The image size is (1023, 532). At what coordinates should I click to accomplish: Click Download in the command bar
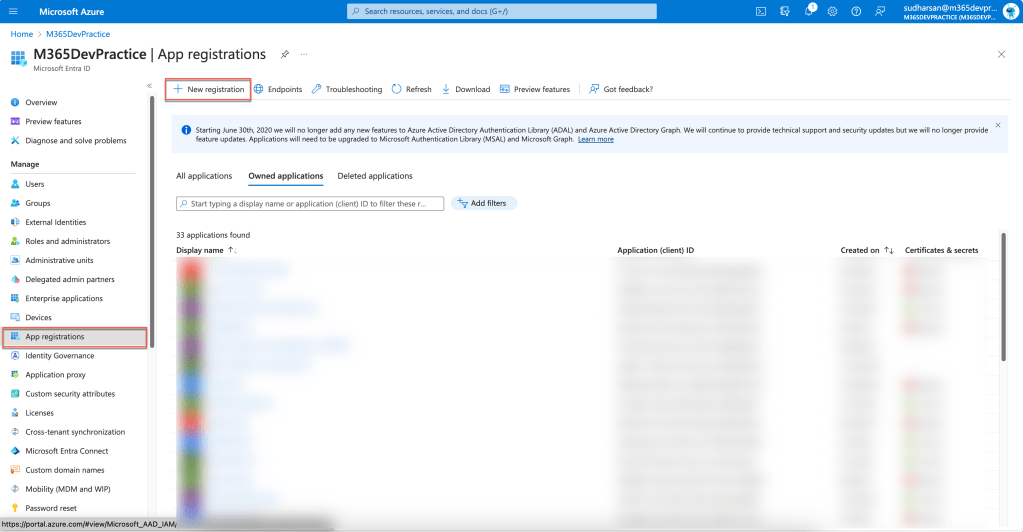(466, 89)
